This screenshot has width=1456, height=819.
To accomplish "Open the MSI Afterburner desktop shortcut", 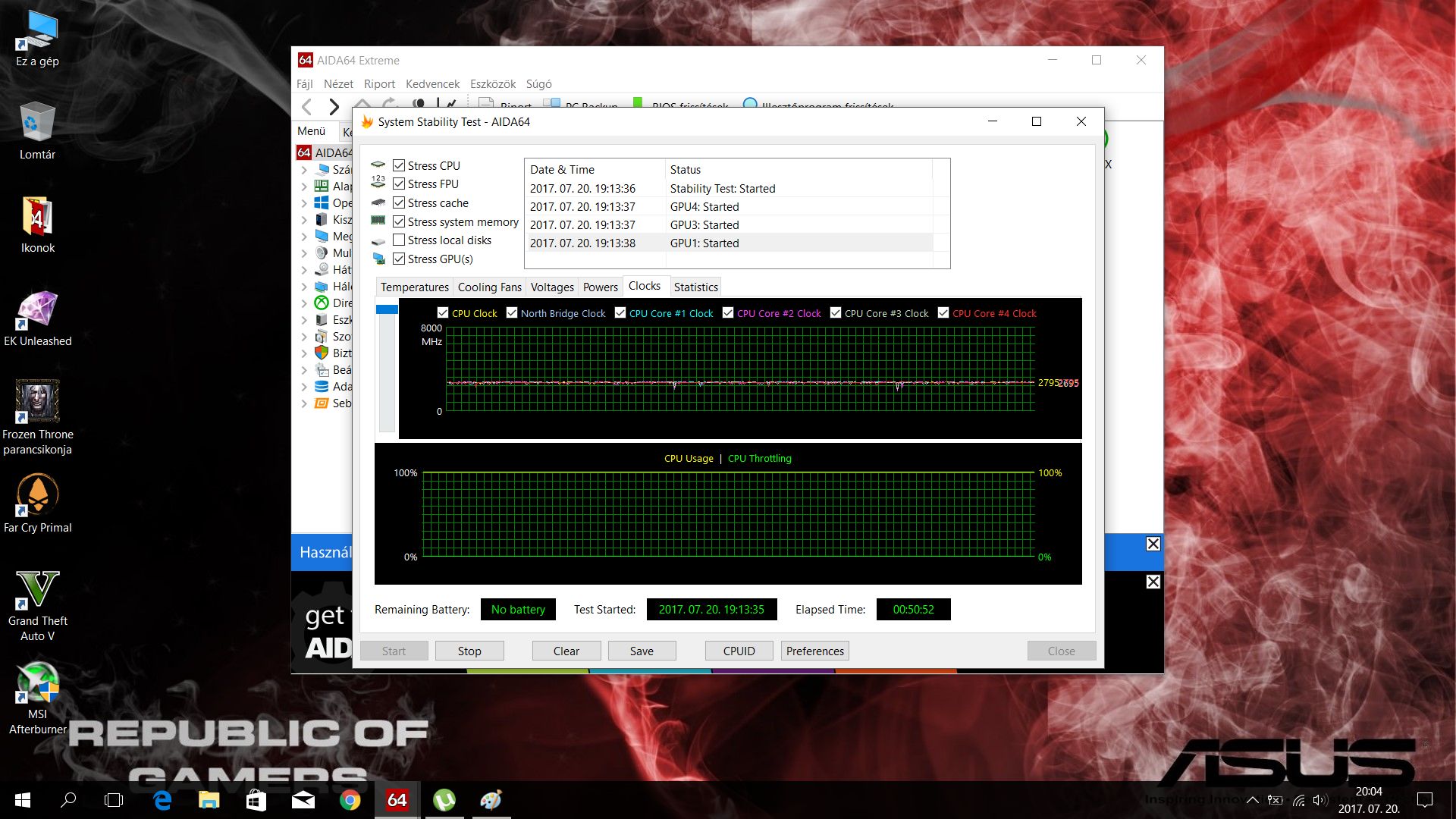I will (x=37, y=698).
